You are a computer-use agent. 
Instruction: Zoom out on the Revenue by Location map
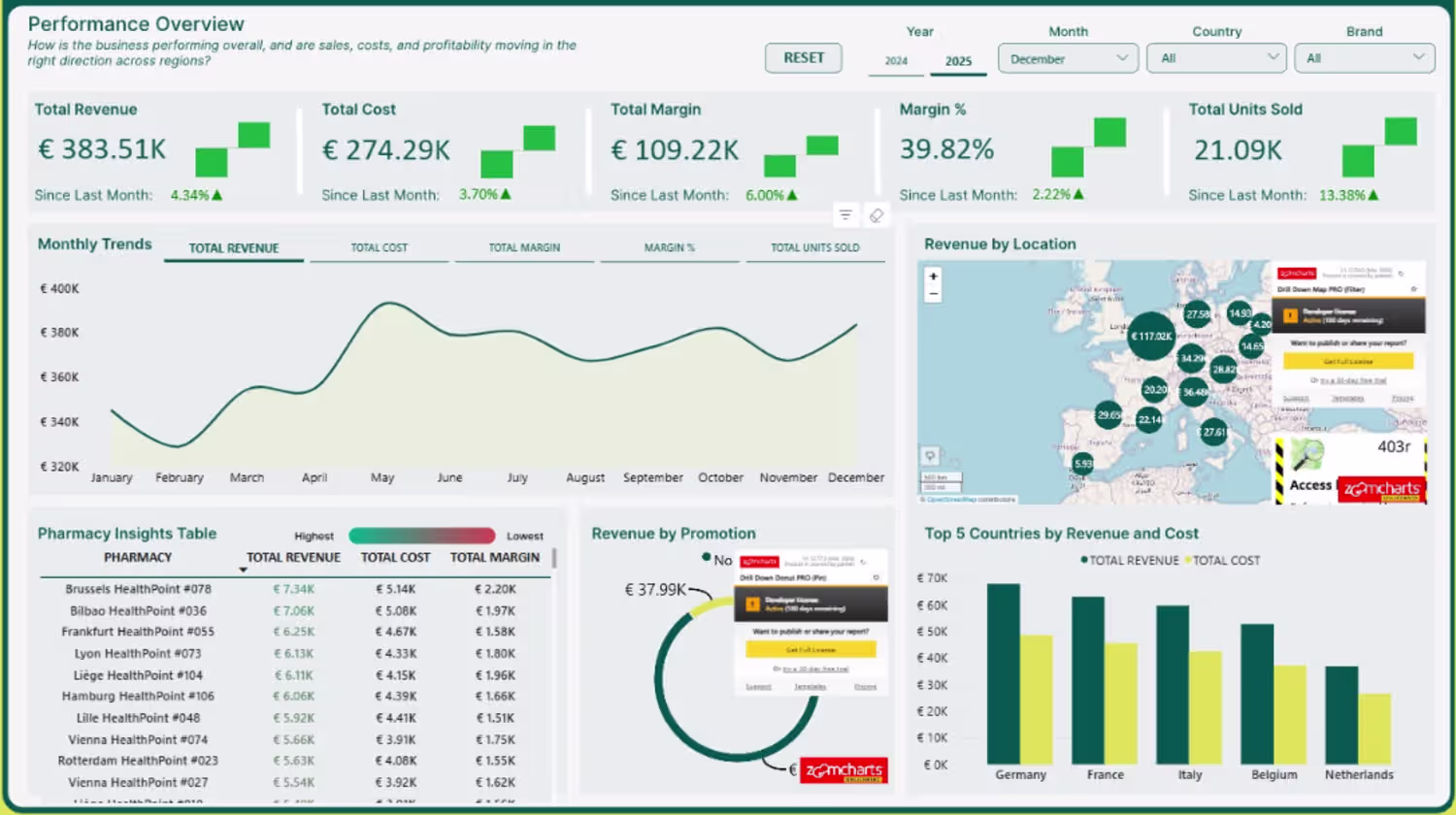933,293
